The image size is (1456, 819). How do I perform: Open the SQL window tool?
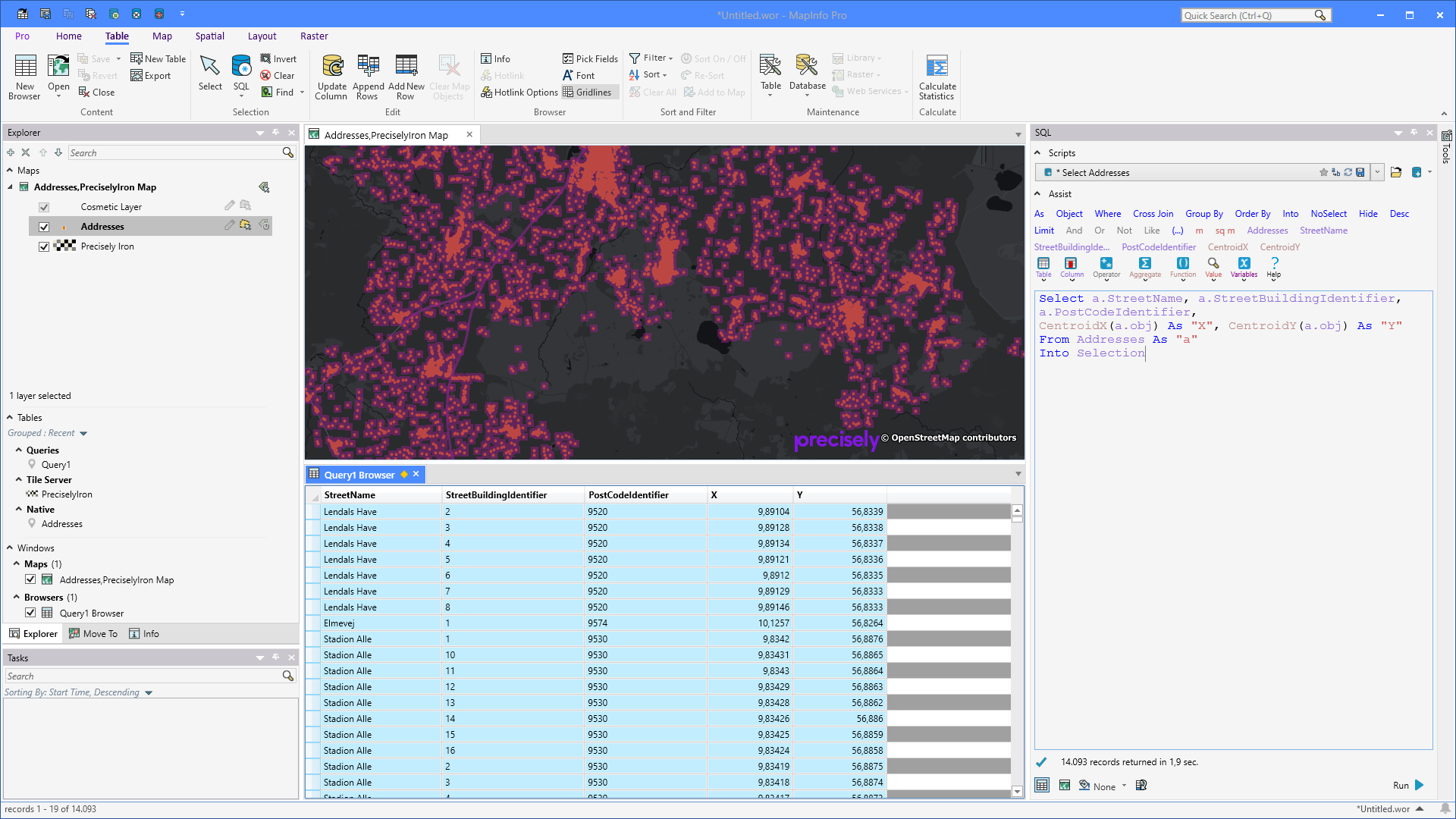click(x=241, y=74)
